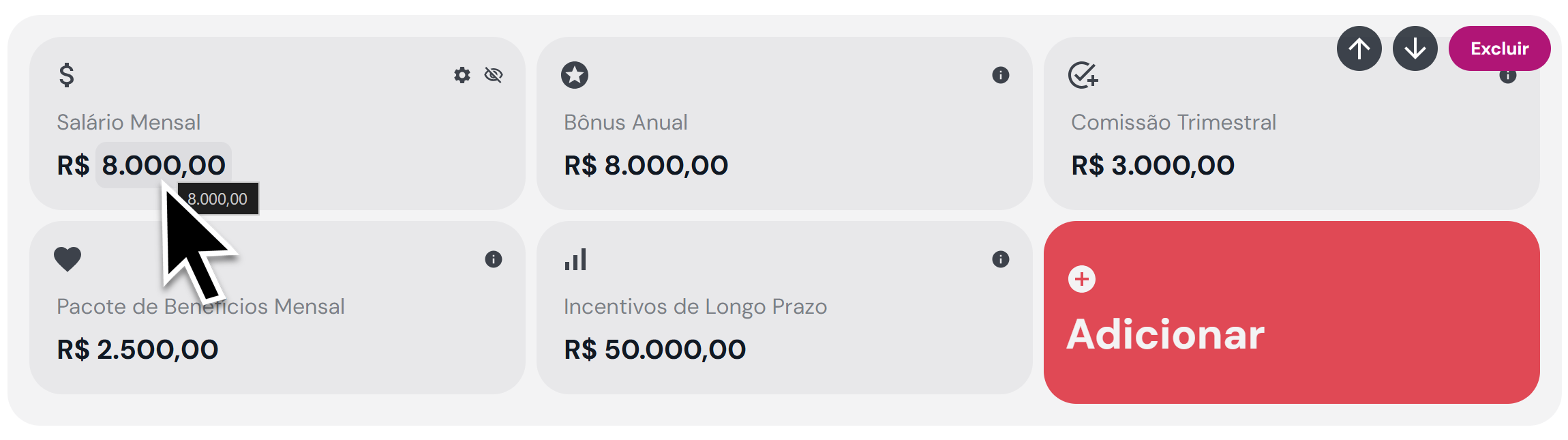Click the star icon on Bônus Anual
The height and width of the screenshot is (440, 1568).
coord(575,75)
